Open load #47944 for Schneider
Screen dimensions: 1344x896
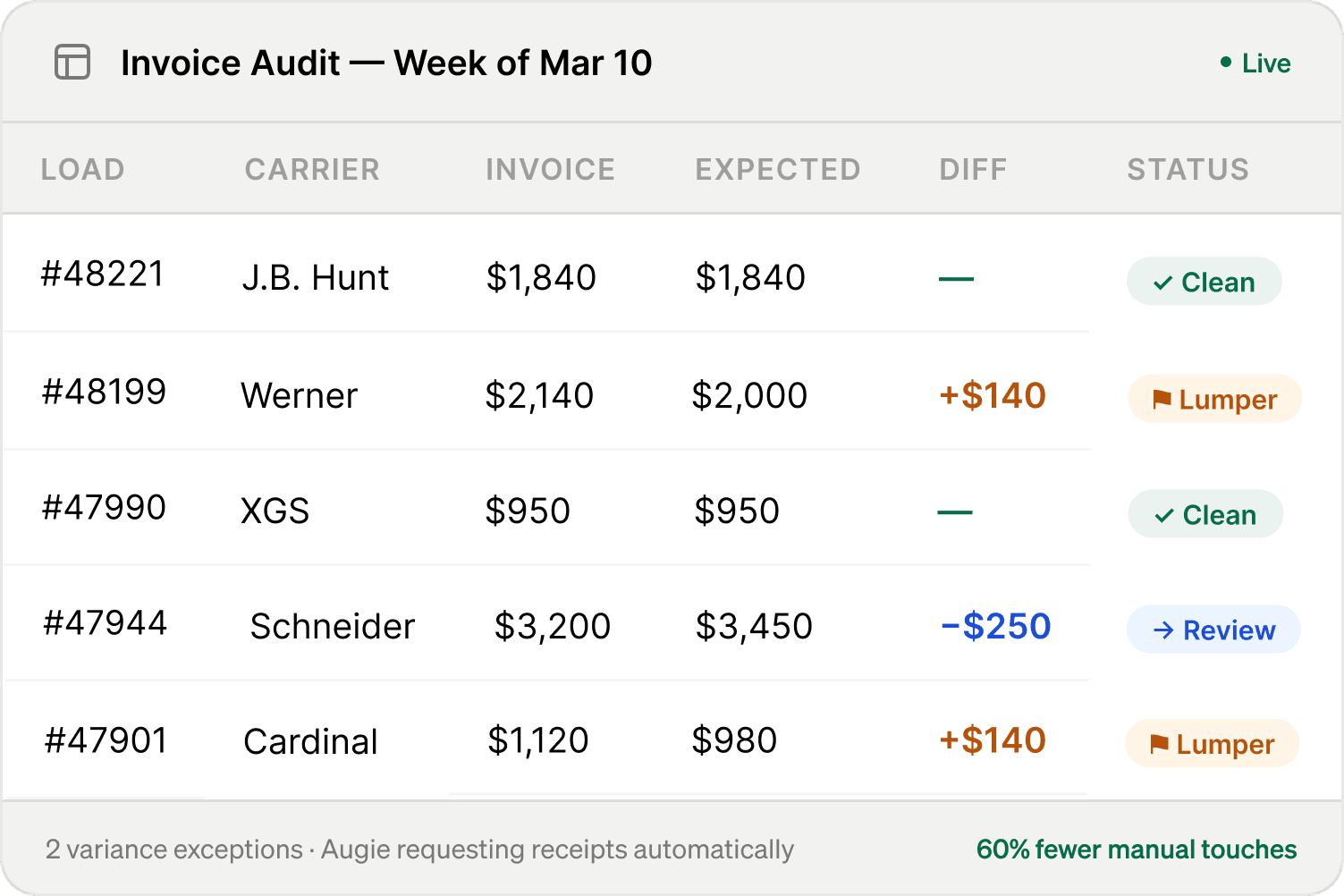(x=106, y=622)
